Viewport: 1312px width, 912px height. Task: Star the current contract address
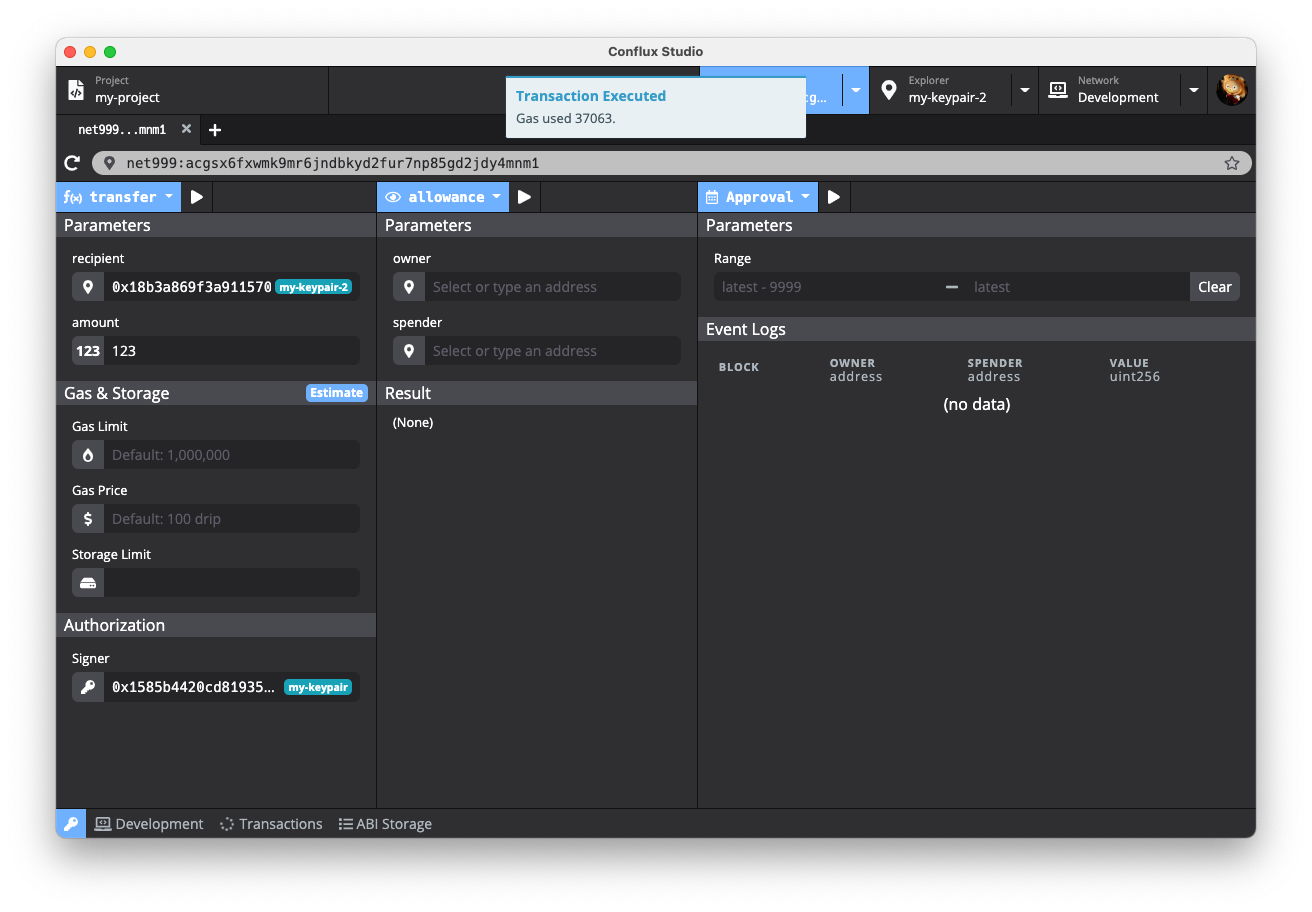pos(1232,163)
